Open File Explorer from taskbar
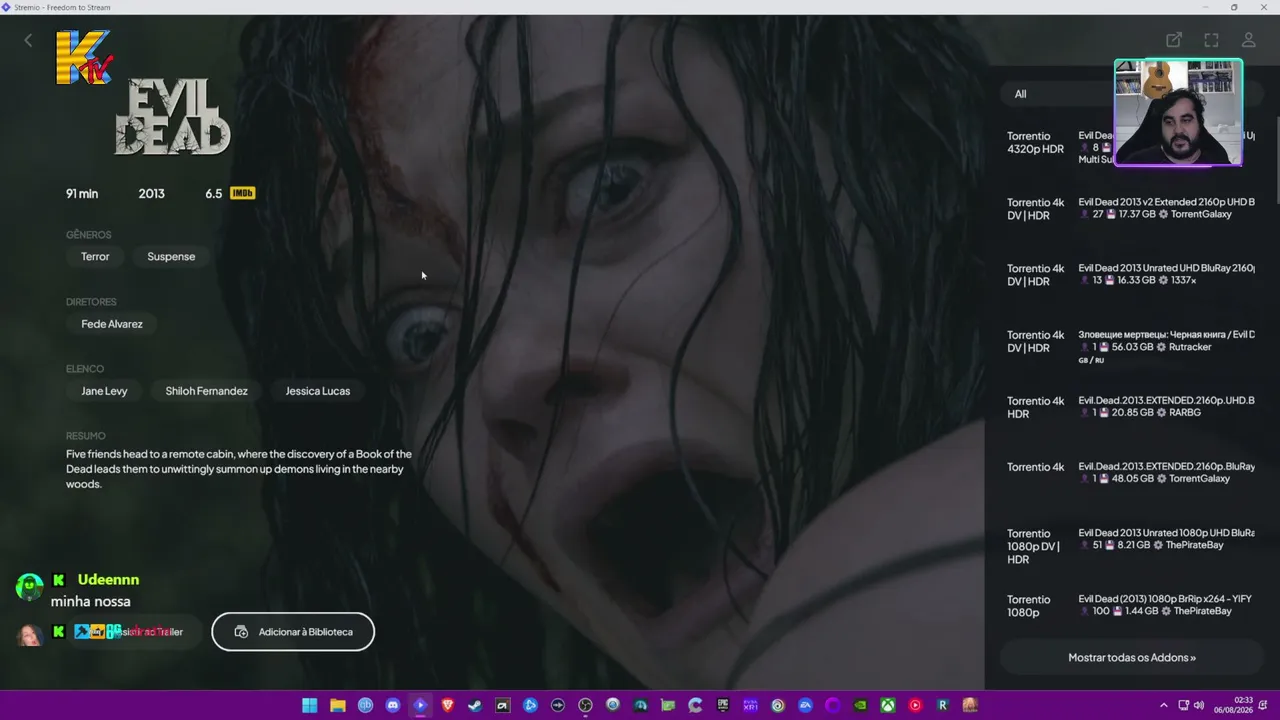The height and width of the screenshot is (720, 1280). coord(338,705)
